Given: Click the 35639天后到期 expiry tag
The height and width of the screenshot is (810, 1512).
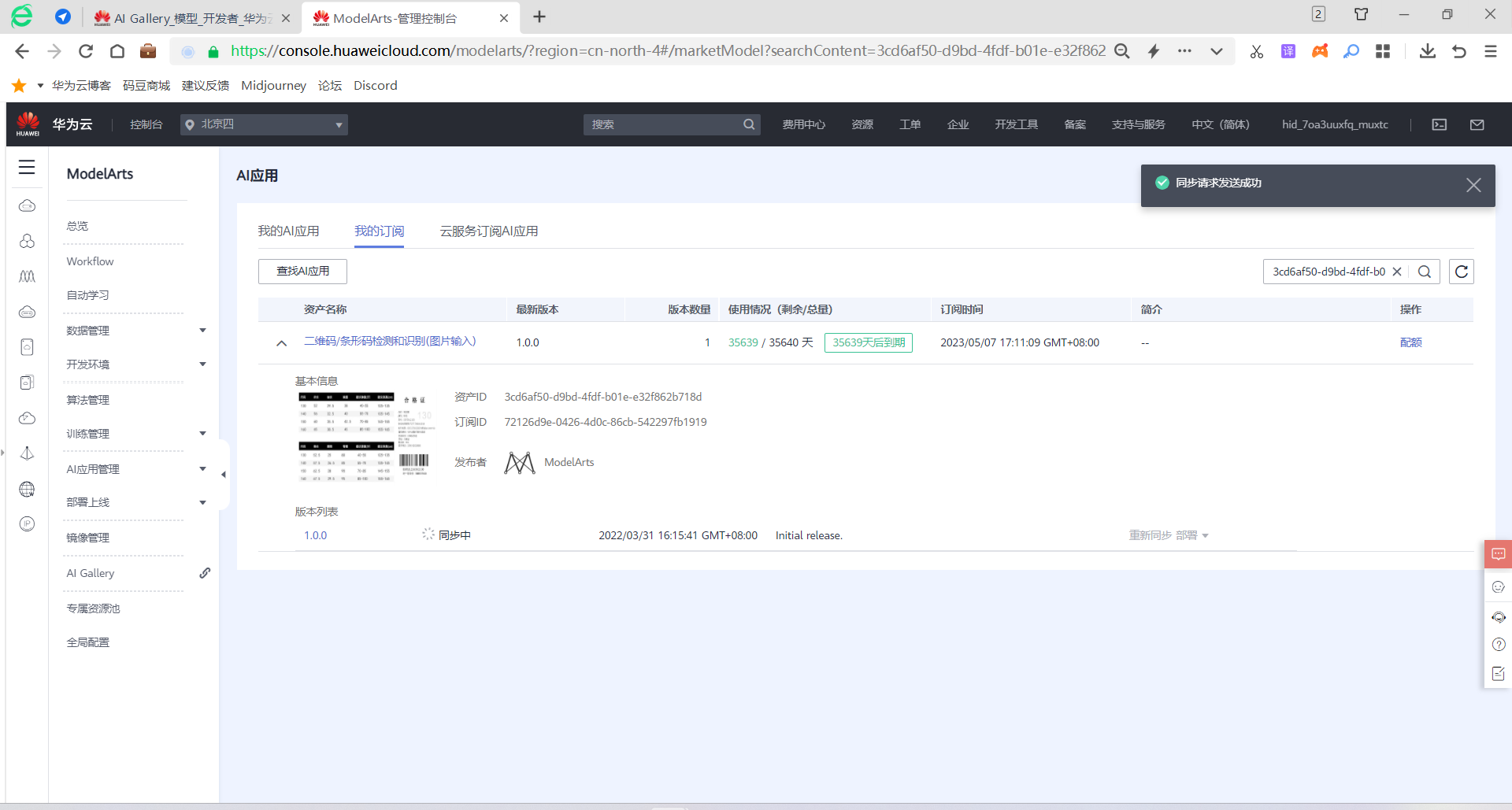Looking at the screenshot, I should coord(869,342).
